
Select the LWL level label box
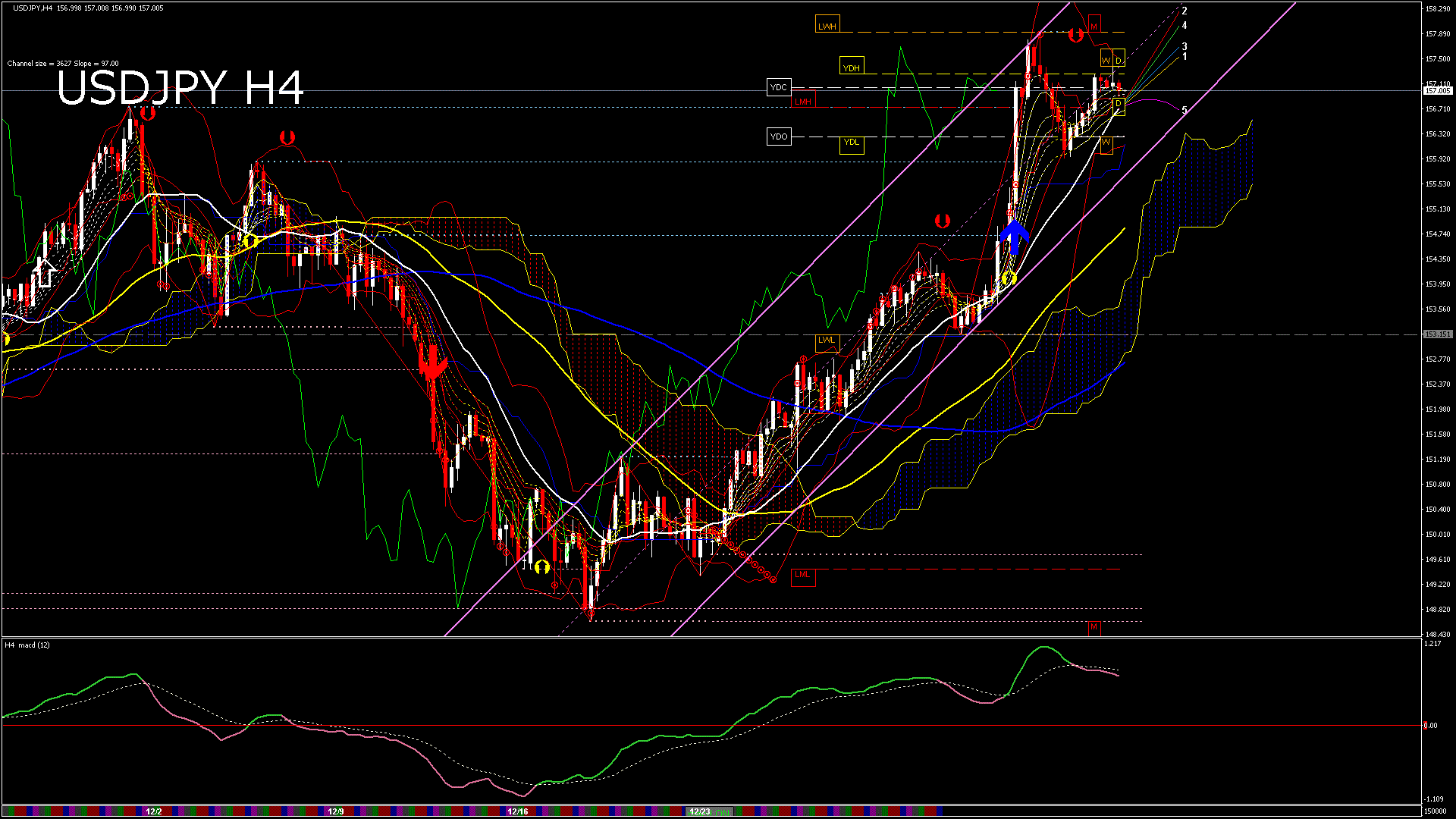[827, 340]
